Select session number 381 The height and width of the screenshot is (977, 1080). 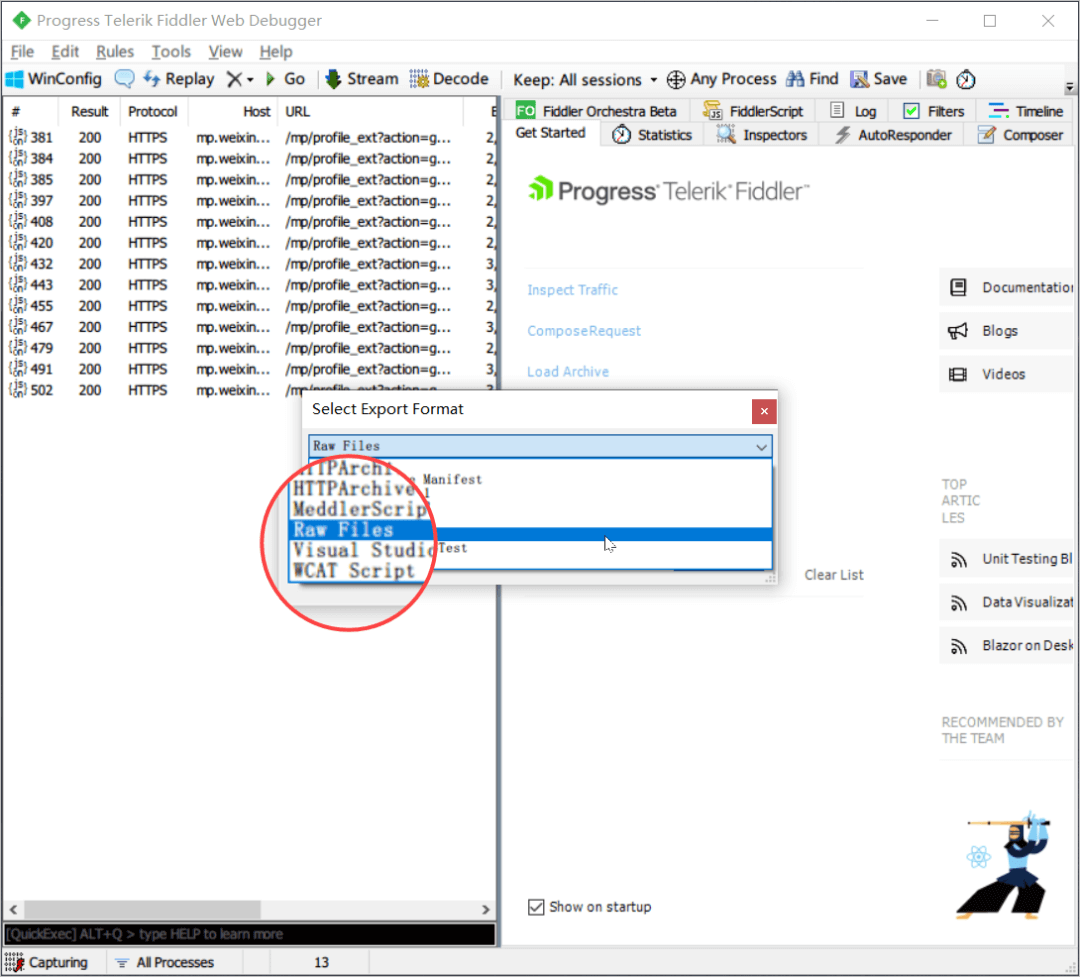249,138
